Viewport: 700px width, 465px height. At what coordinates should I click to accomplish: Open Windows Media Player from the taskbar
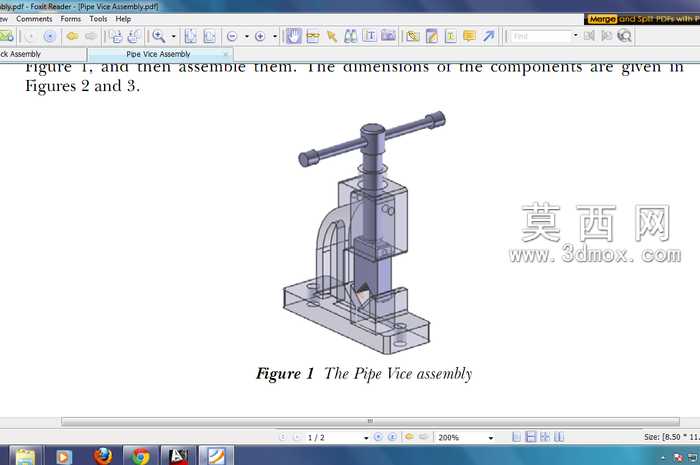click(63, 456)
